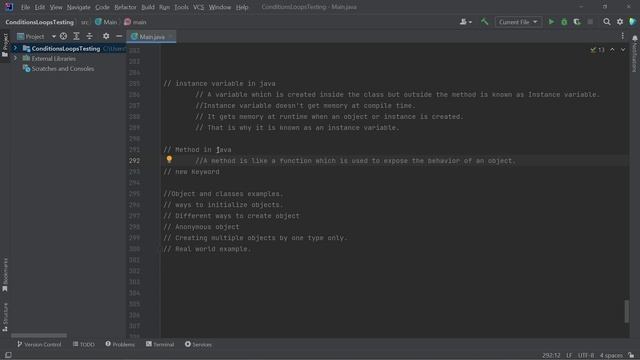Click the Stop icon in toolbar
Image resolution: width=640 pixels, height=360 pixels.
(x=590, y=22)
